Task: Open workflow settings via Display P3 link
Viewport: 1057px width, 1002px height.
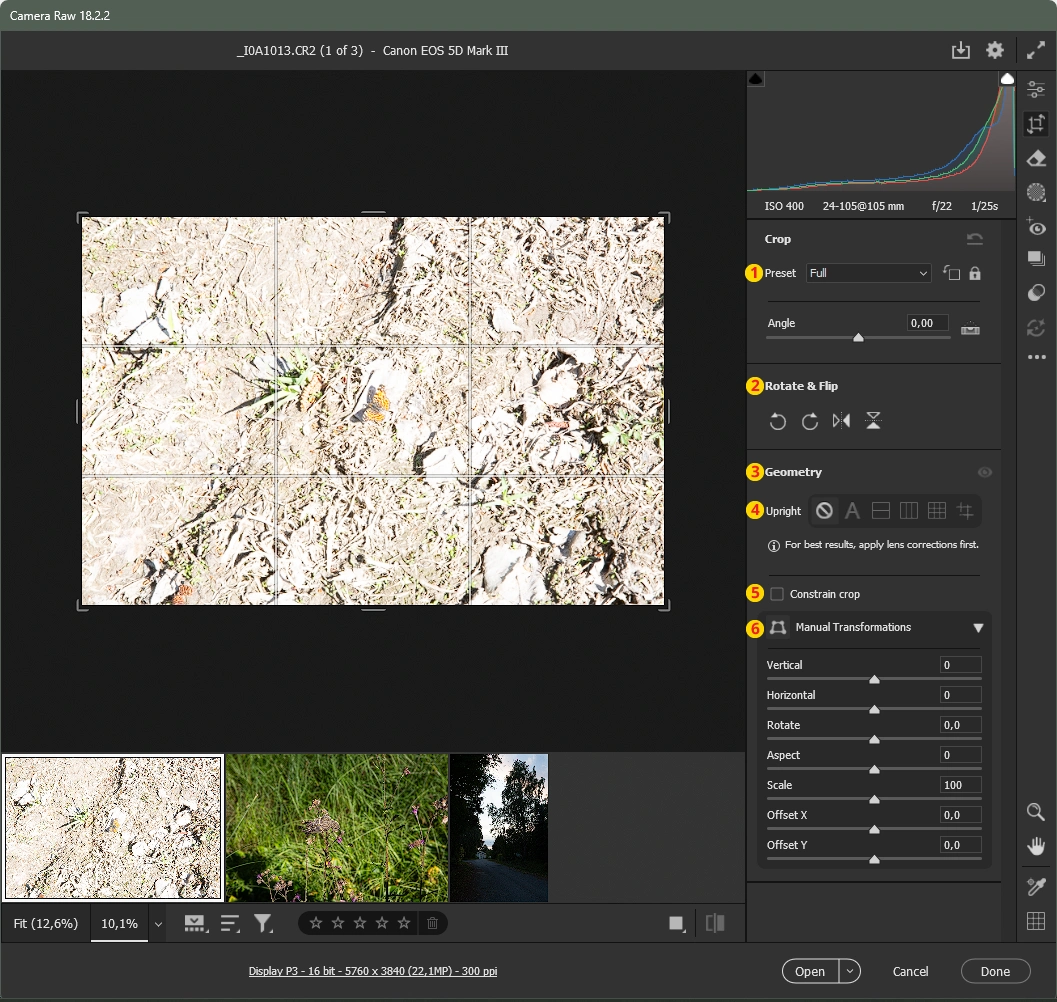Action: [373, 971]
